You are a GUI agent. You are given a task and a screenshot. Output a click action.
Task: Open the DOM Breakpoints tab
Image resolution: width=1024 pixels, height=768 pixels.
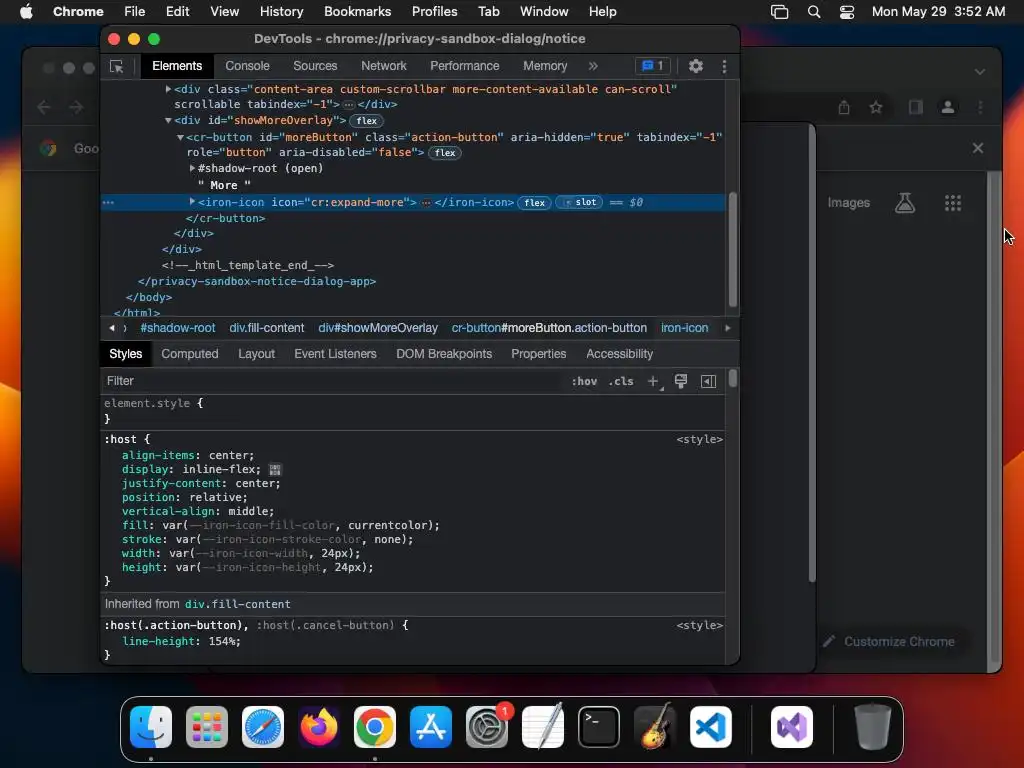(444, 354)
